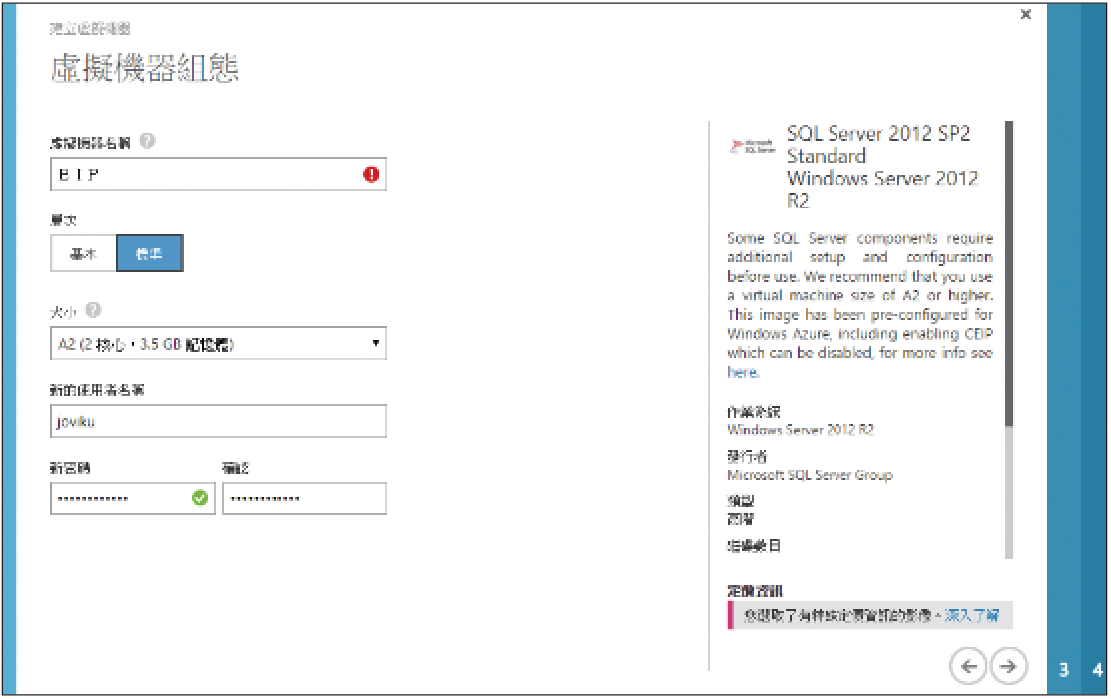1111x699 pixels.
Task: Click the Microsoft SQL Server Group publisher text
Action: (809, 475)
